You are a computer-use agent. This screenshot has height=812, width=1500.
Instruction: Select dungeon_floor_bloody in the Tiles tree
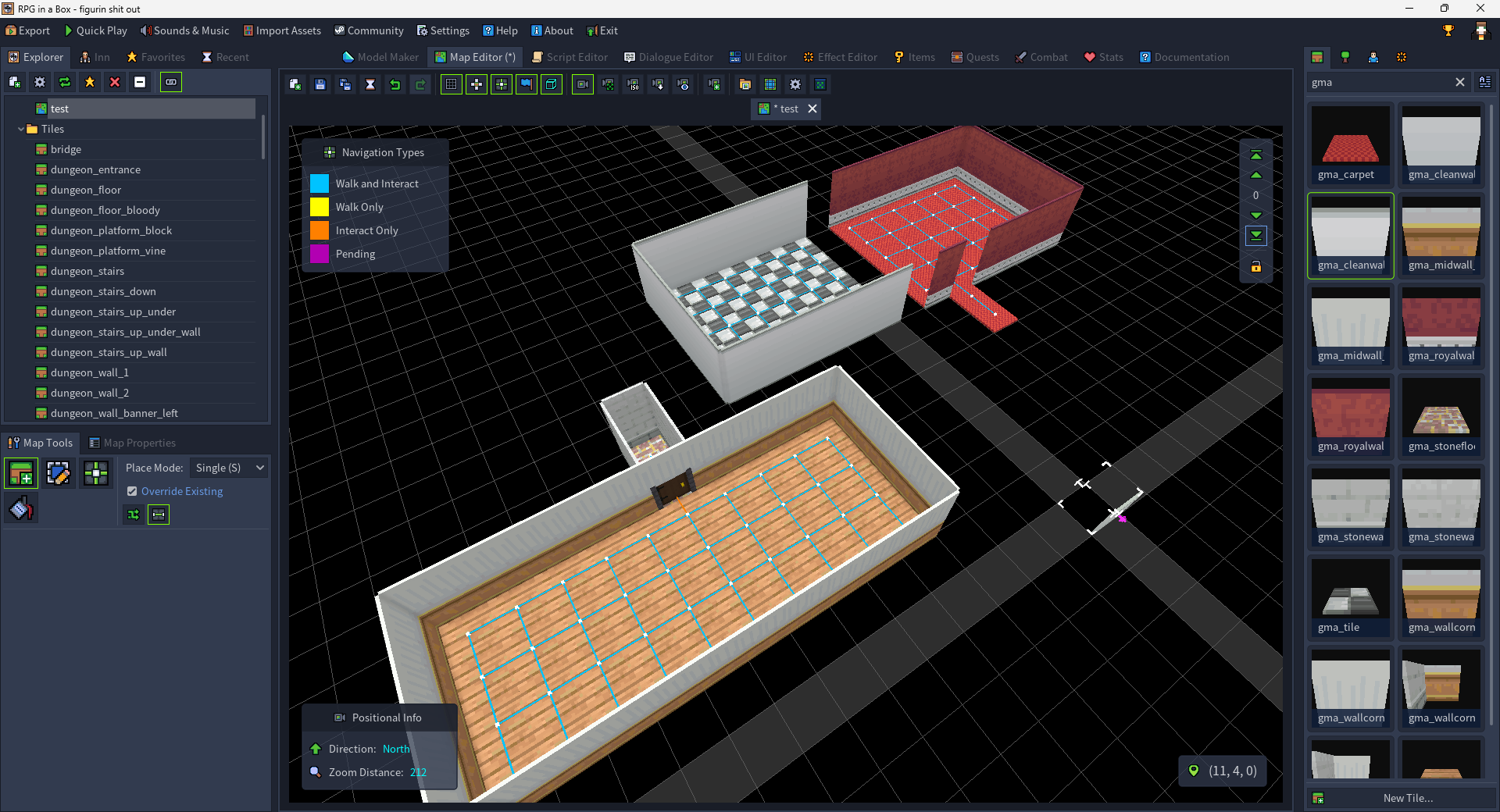[105, 210]
